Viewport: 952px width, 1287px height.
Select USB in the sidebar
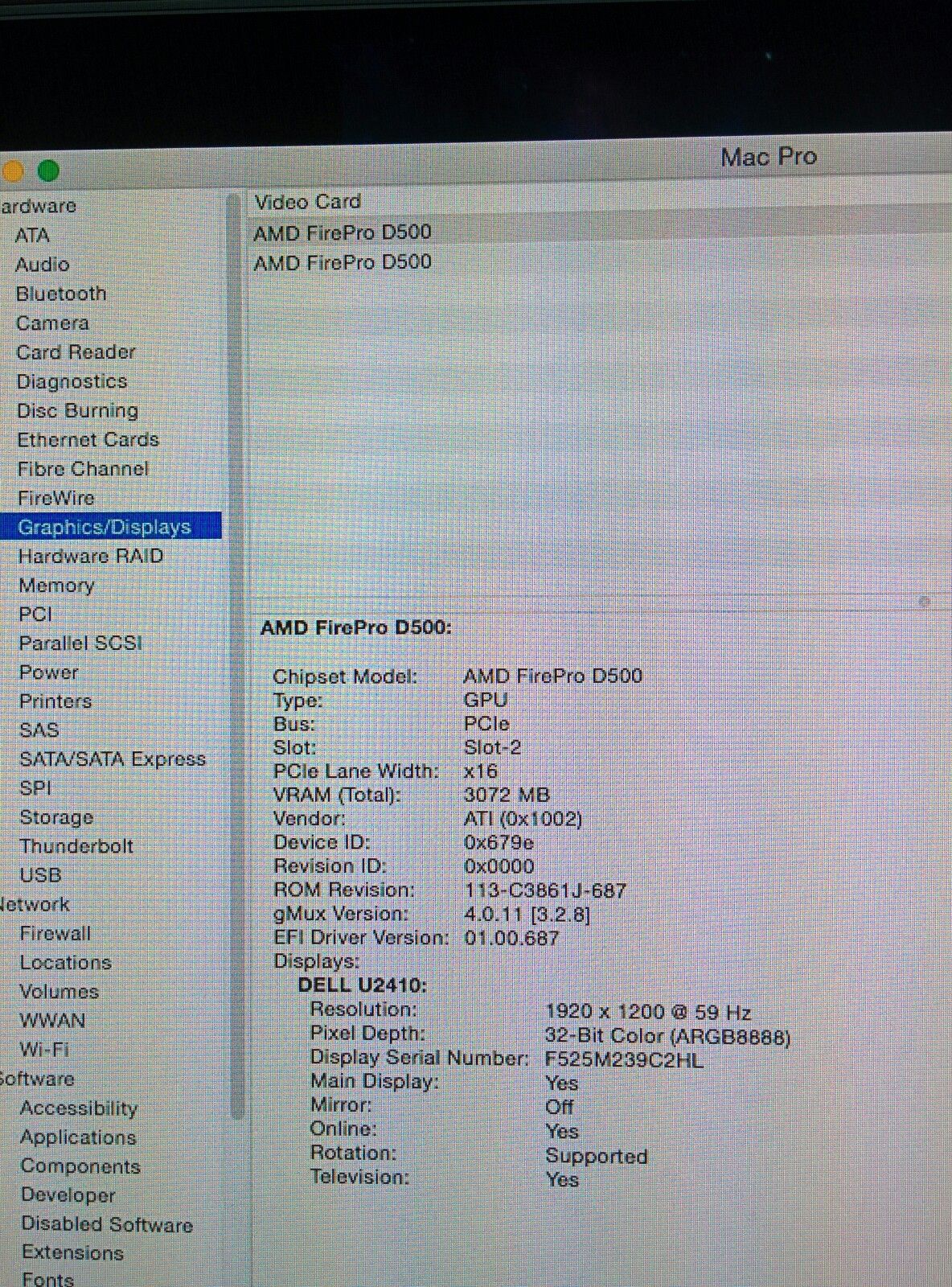pos(40,875)
